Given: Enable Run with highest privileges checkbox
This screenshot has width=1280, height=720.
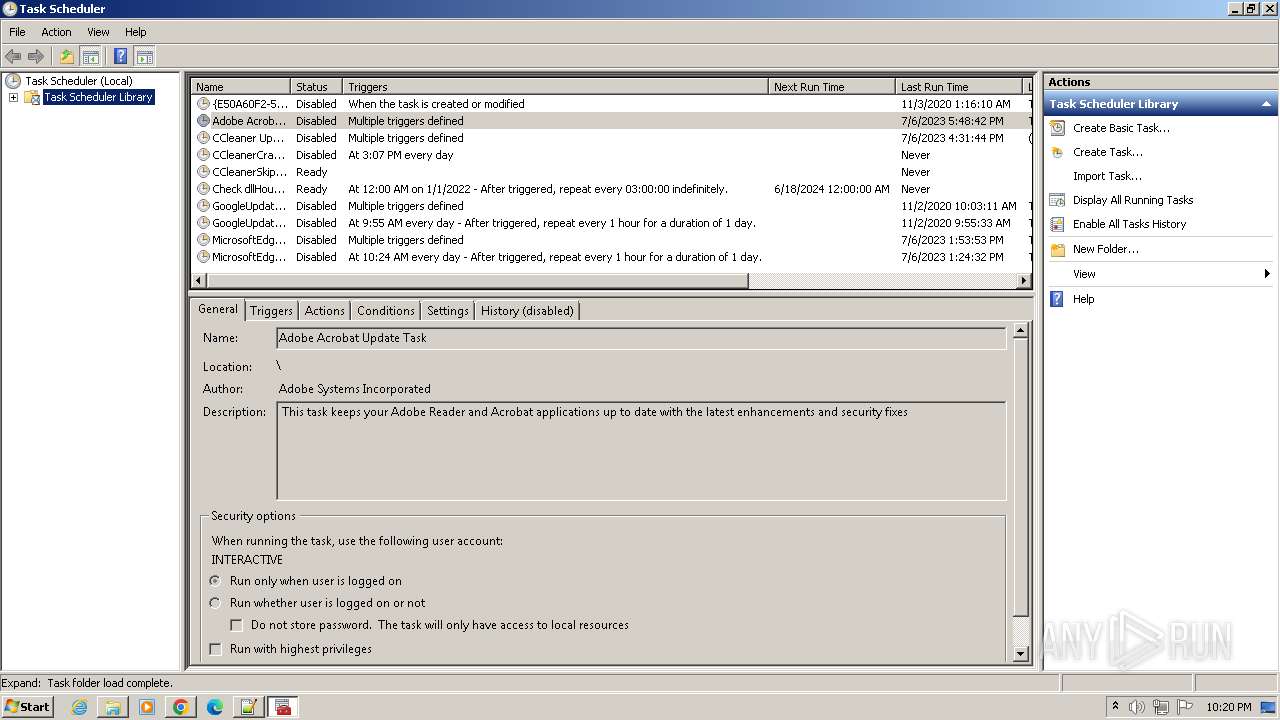Looking at the screenshot, I should (x=215, y=649).
